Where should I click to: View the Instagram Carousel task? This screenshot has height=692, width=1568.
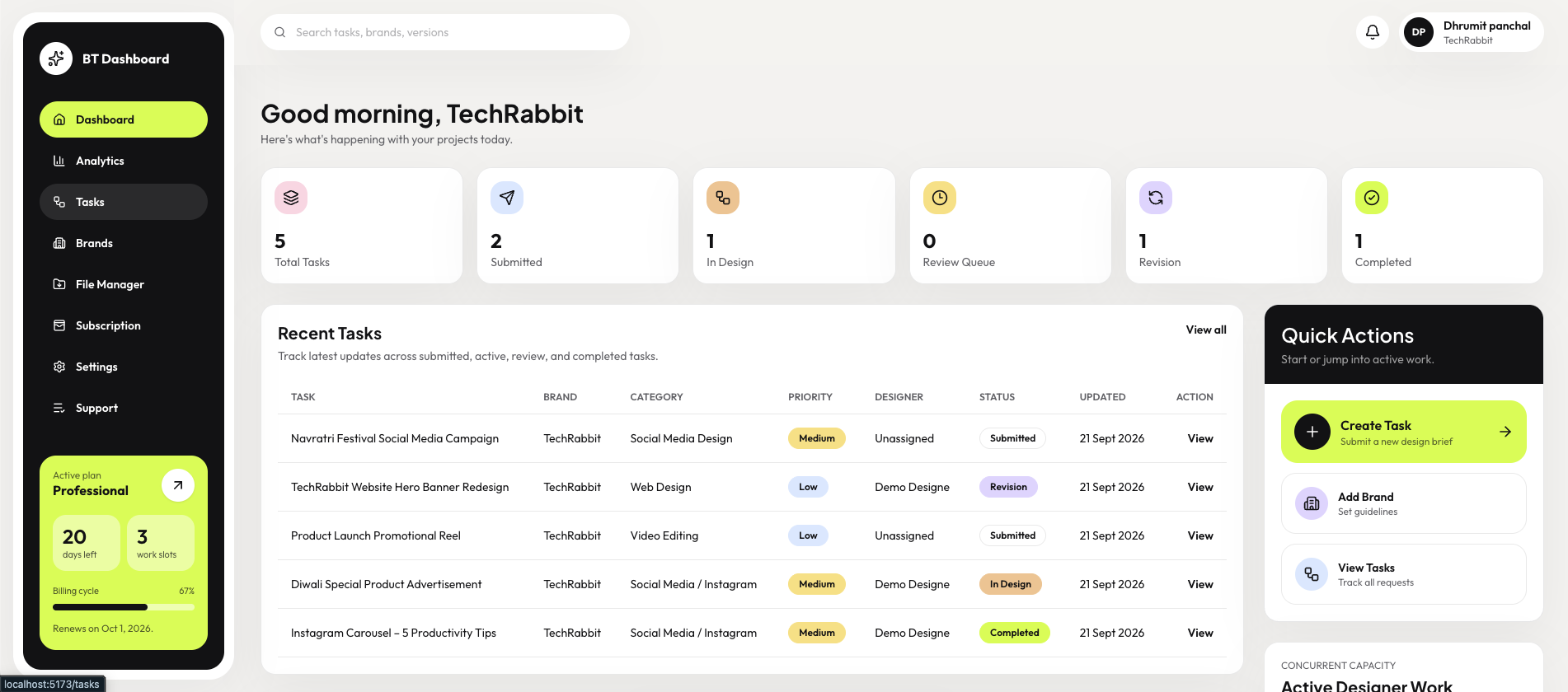pos(1200,633)
